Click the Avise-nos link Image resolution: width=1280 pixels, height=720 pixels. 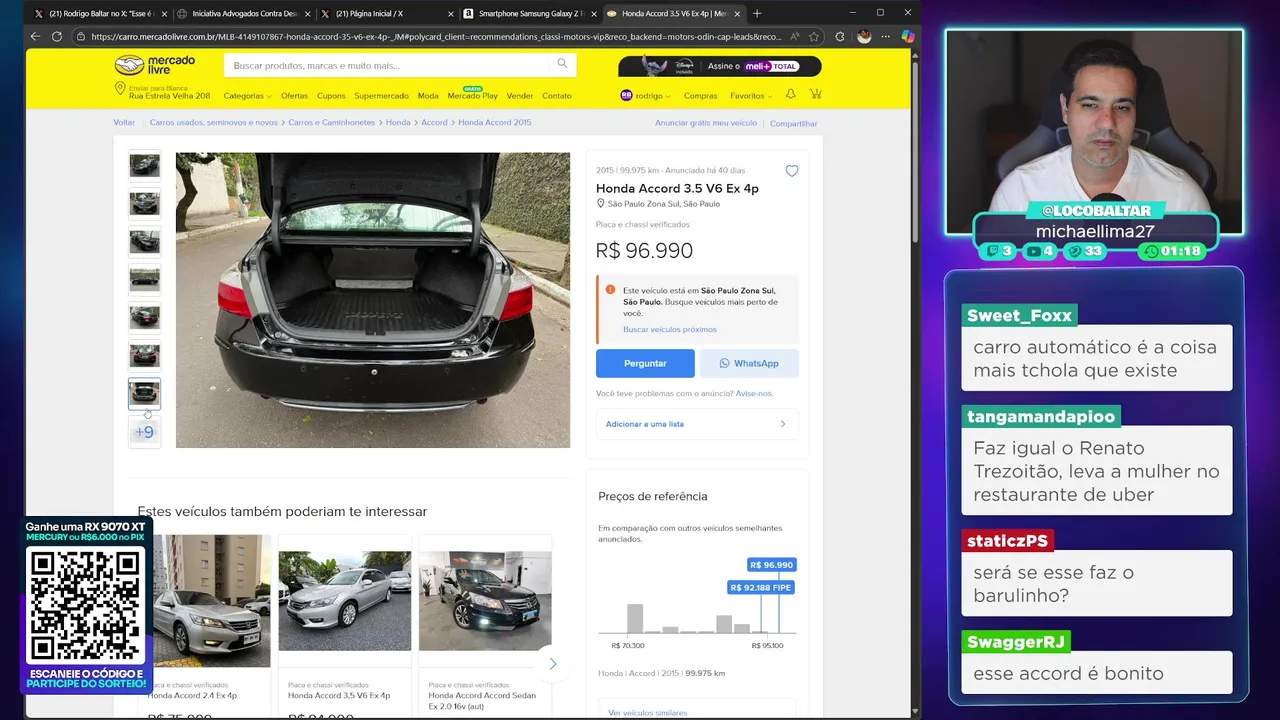tap(754, 393)
